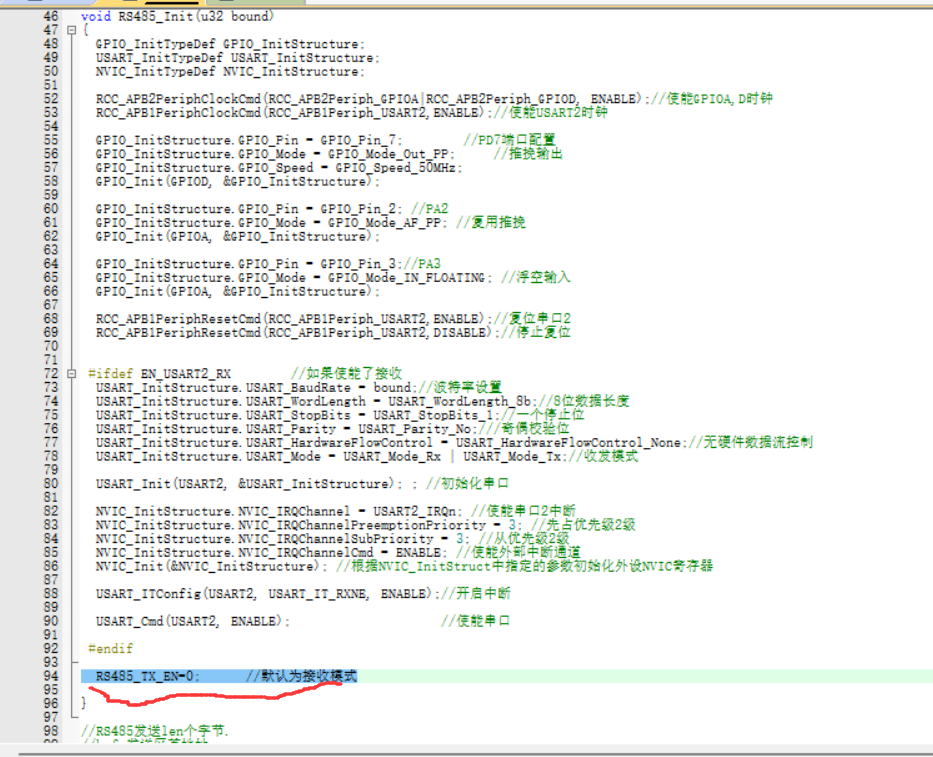Screen dimensions: 933x757
Task: Click GPIO_Init(GPIOA call on line 62
Action: pyautogui.click(x=237, y=236)
